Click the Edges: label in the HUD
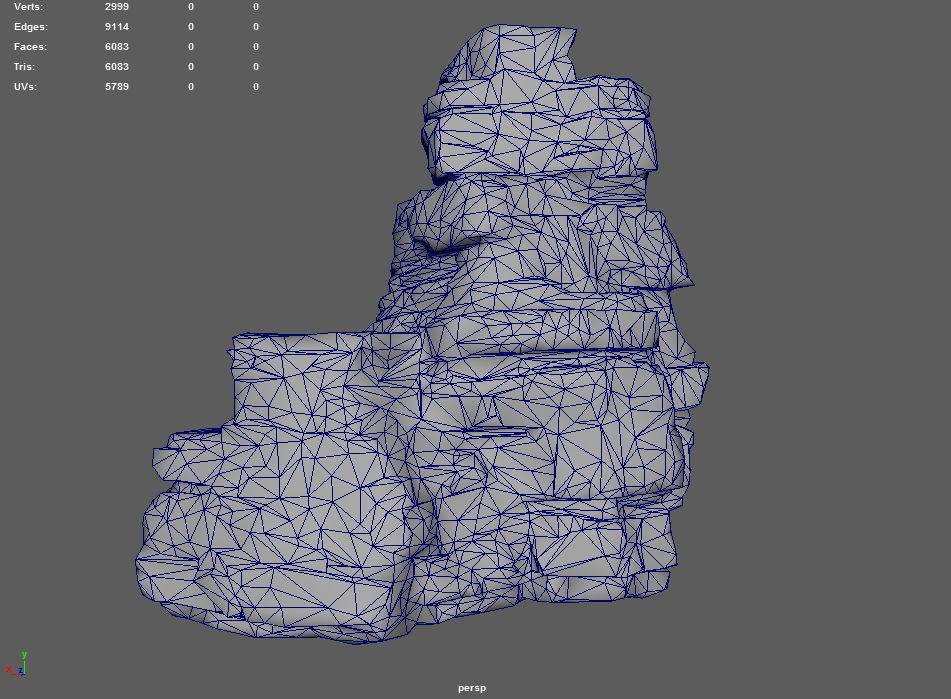The height and width of the screenshot is (699, 951). tap(31, 27)
